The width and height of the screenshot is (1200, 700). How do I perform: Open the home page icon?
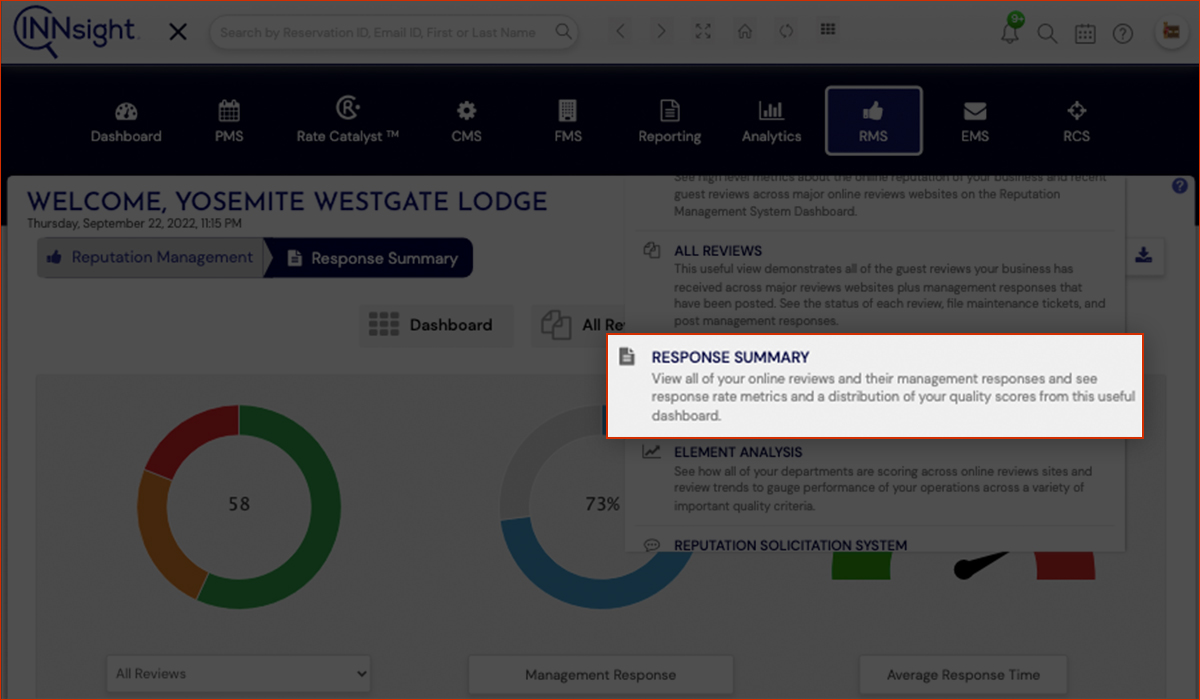(745, 31)
